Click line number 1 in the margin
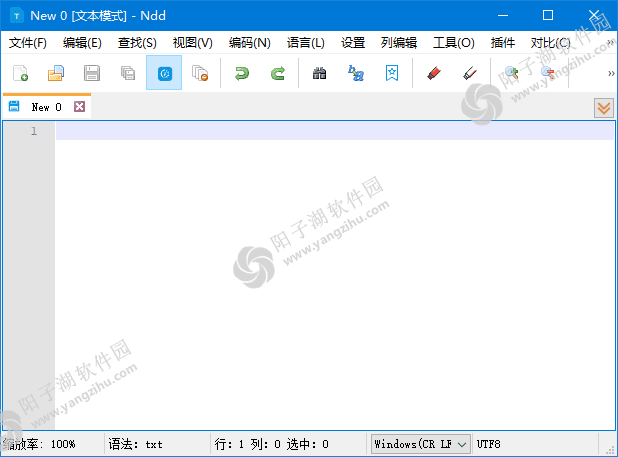Screen dimensions: 618x457 34,131
